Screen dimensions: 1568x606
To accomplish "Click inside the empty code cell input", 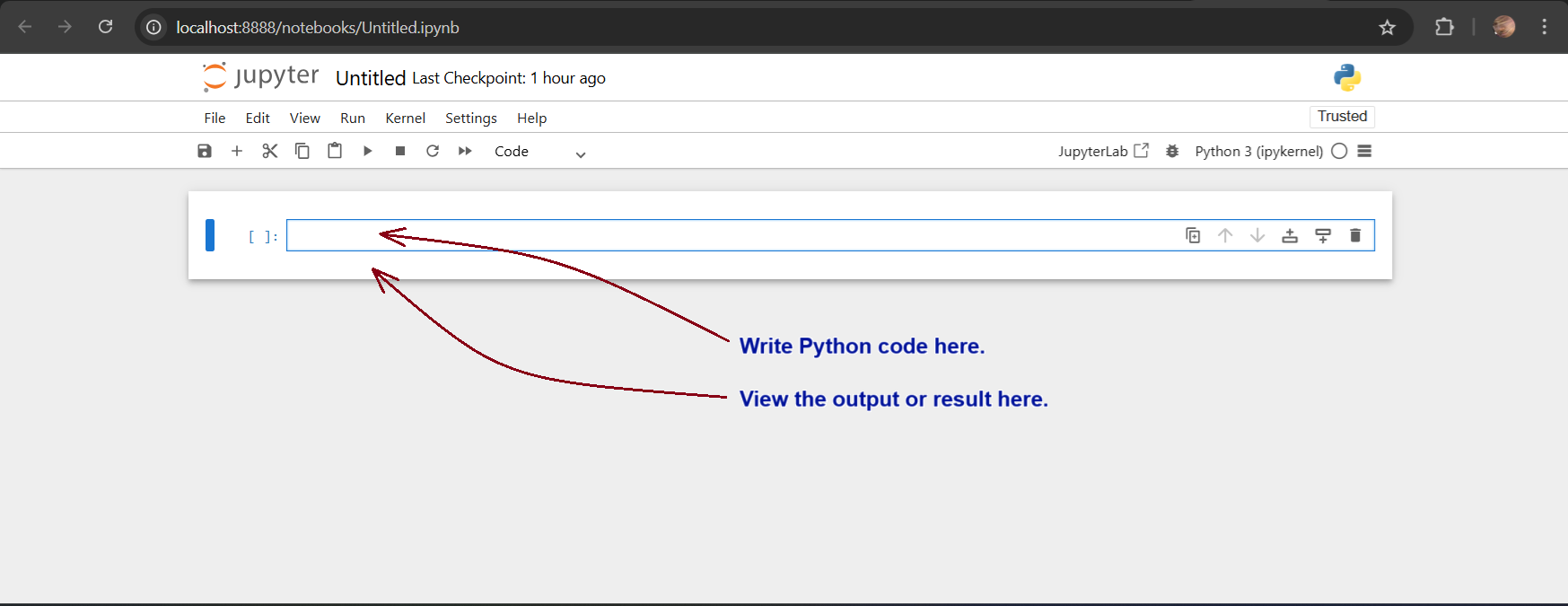I will click(718, 235).
